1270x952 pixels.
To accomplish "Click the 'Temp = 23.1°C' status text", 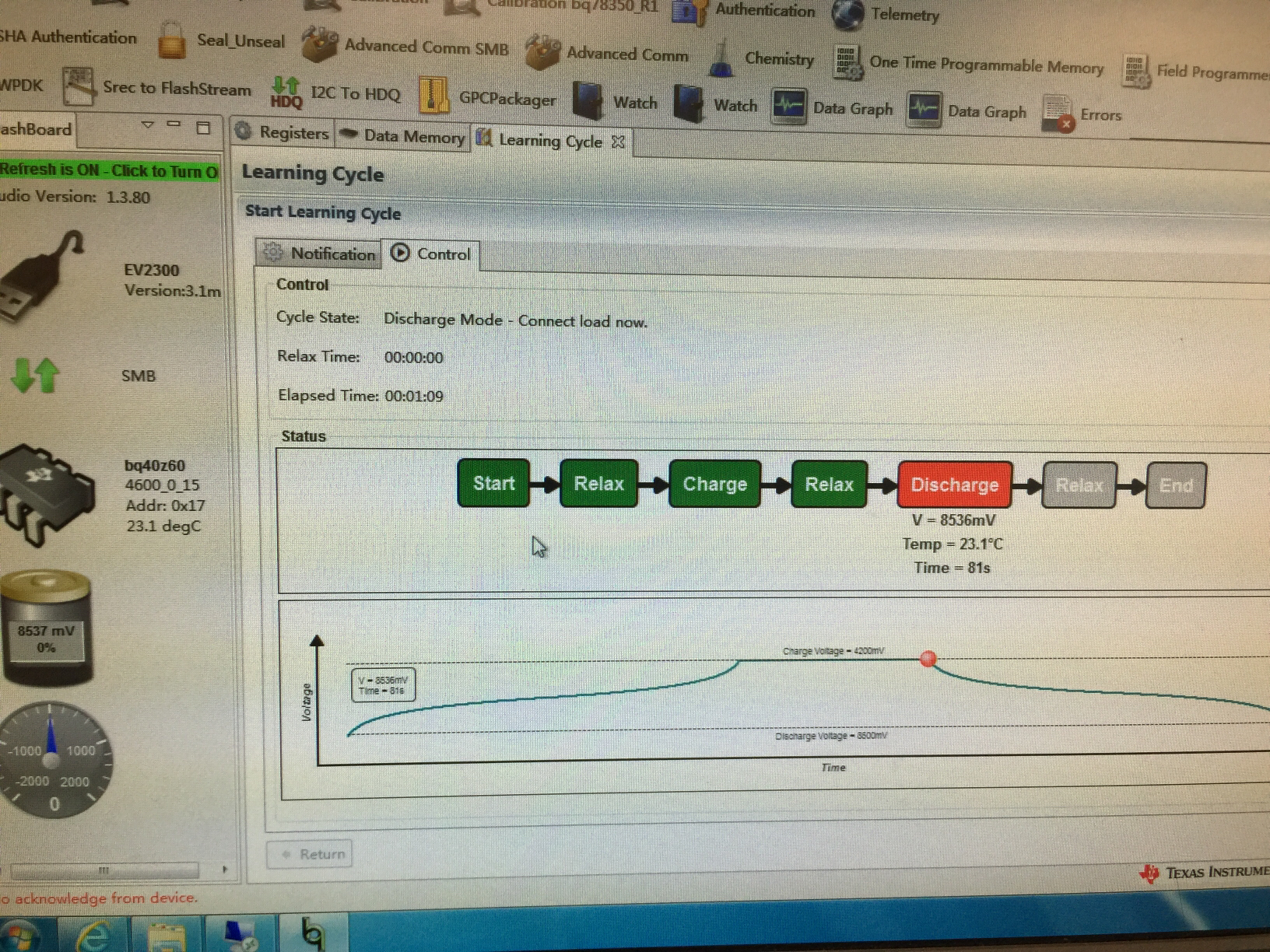I will (952, 544).
